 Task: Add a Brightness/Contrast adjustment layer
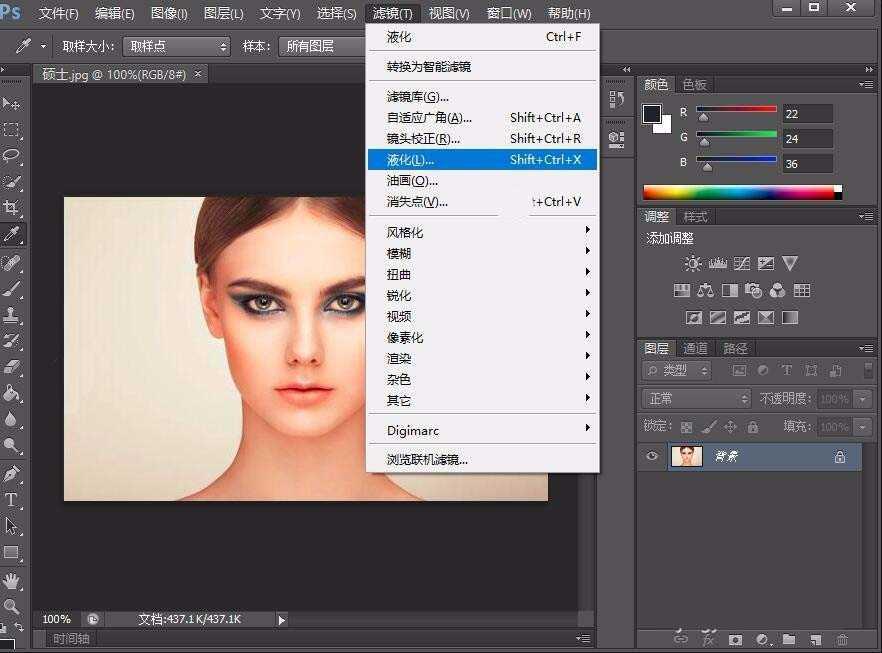692,262
